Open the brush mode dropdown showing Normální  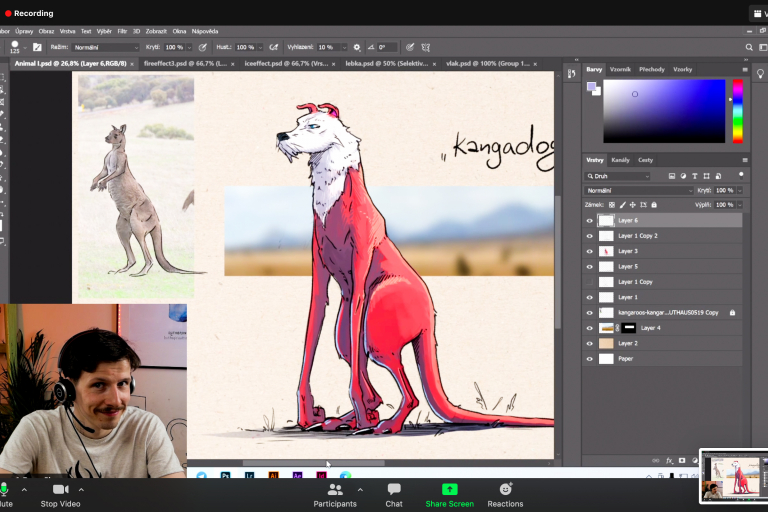[x=105, y=47]
